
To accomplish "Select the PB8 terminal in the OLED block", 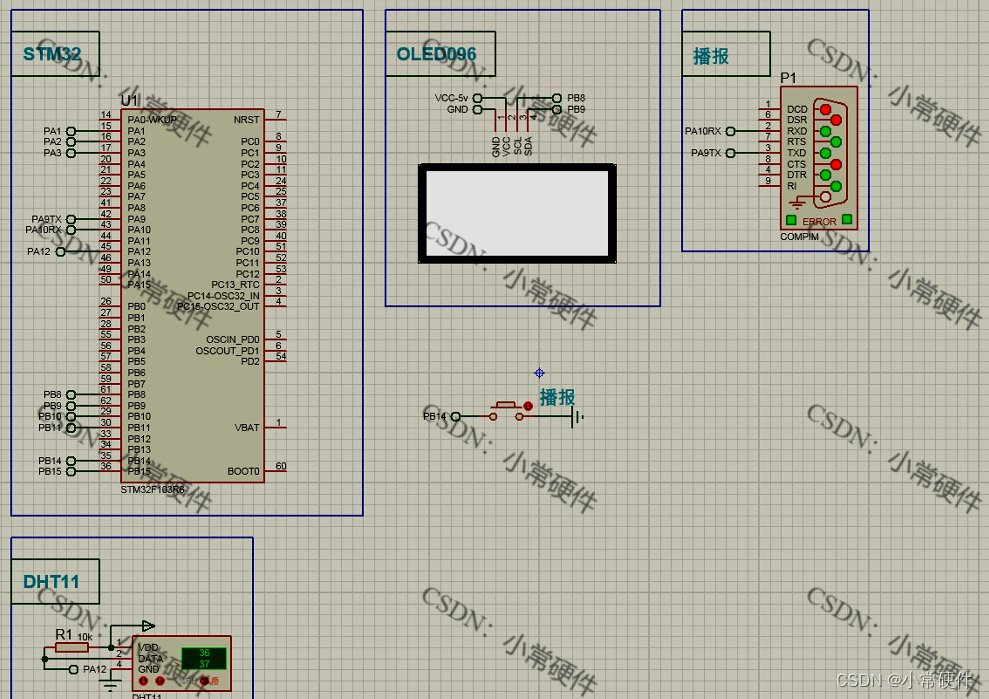I will pos(557,98).
